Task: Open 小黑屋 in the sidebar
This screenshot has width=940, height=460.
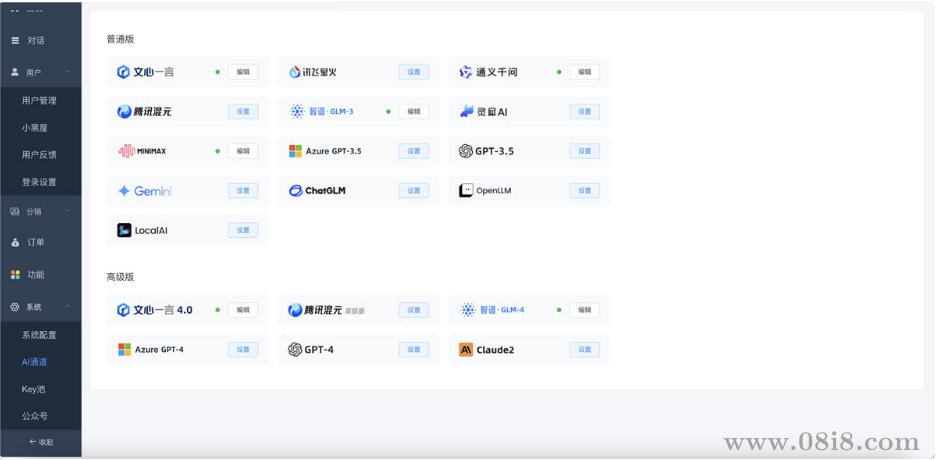Action: coord(35,128)
